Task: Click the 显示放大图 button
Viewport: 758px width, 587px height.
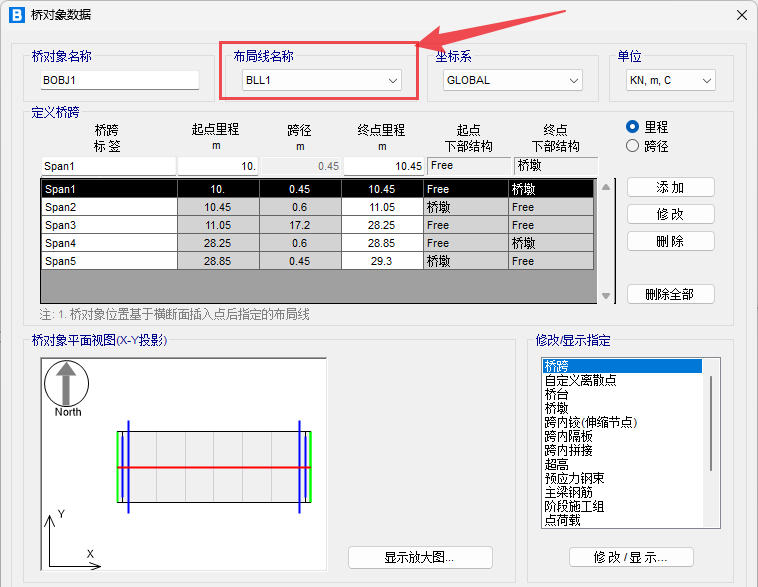Action: click(420, 557)
